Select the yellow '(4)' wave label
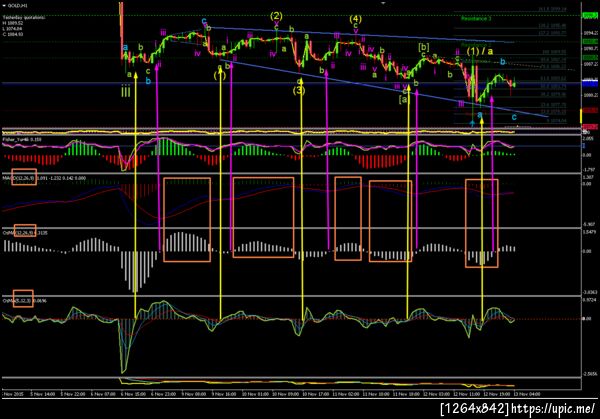This screenshot has height=419, width=600. point(355,18)
